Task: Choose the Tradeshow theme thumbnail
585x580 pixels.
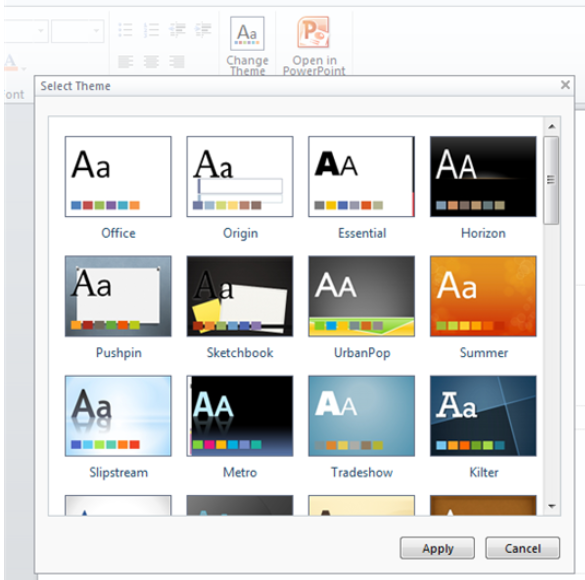Action: point(362,416)
